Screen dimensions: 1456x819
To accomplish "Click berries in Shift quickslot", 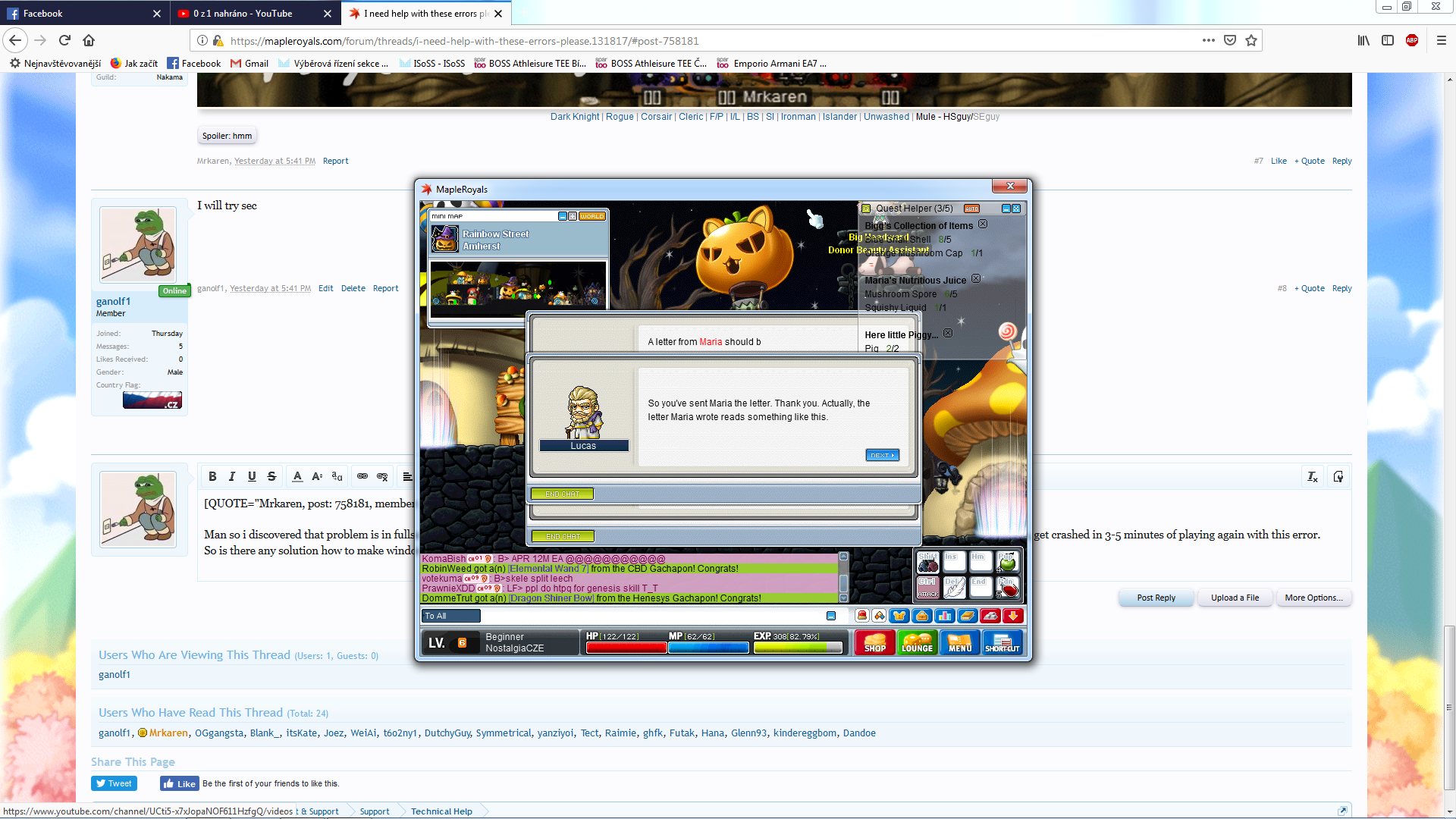I will [927, 562].
